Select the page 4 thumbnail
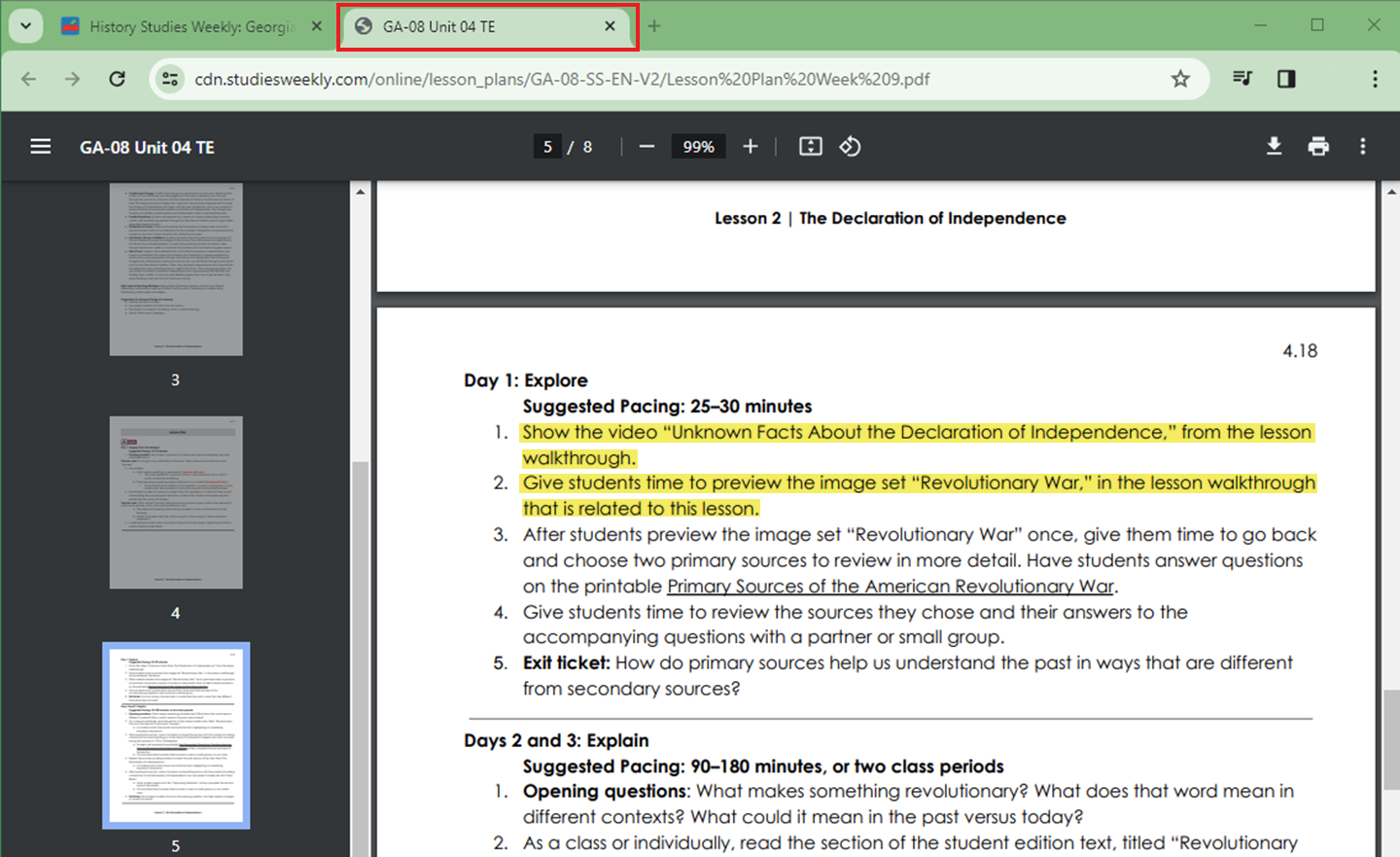The image size is (1400, 857). tap(175, 502)
